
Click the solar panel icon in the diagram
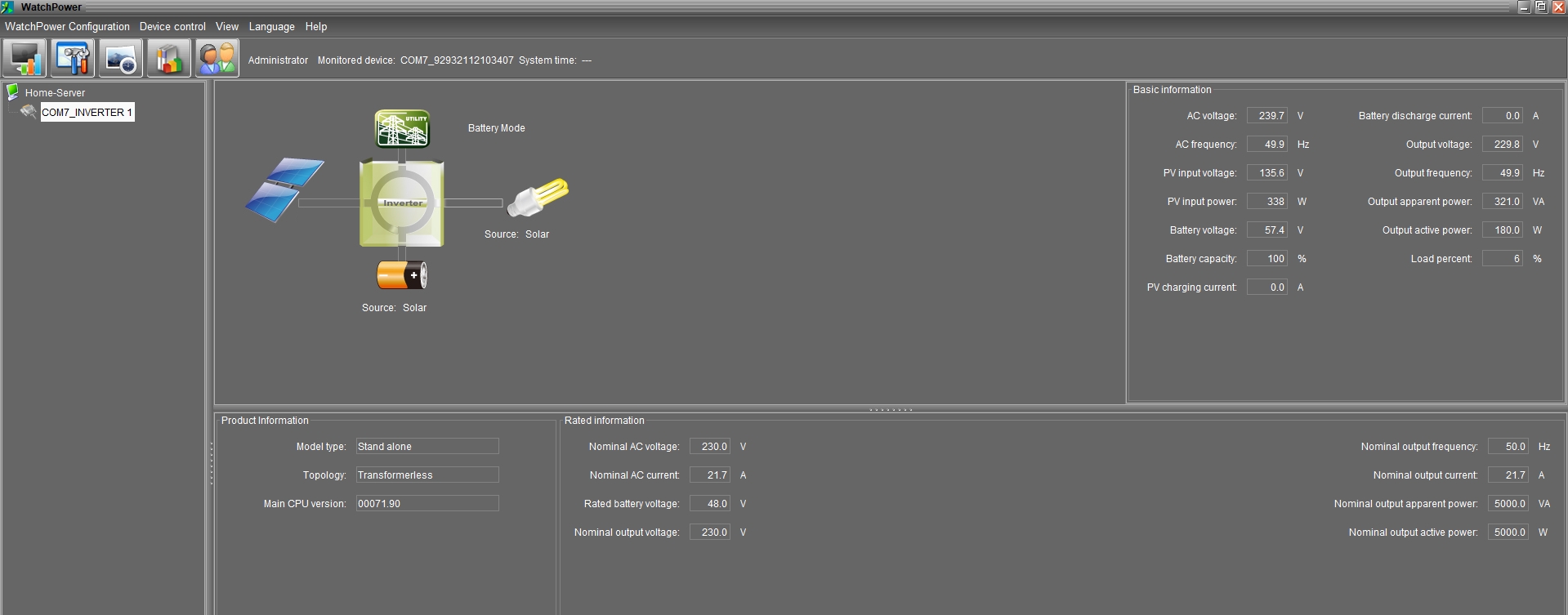coord(284,189)
